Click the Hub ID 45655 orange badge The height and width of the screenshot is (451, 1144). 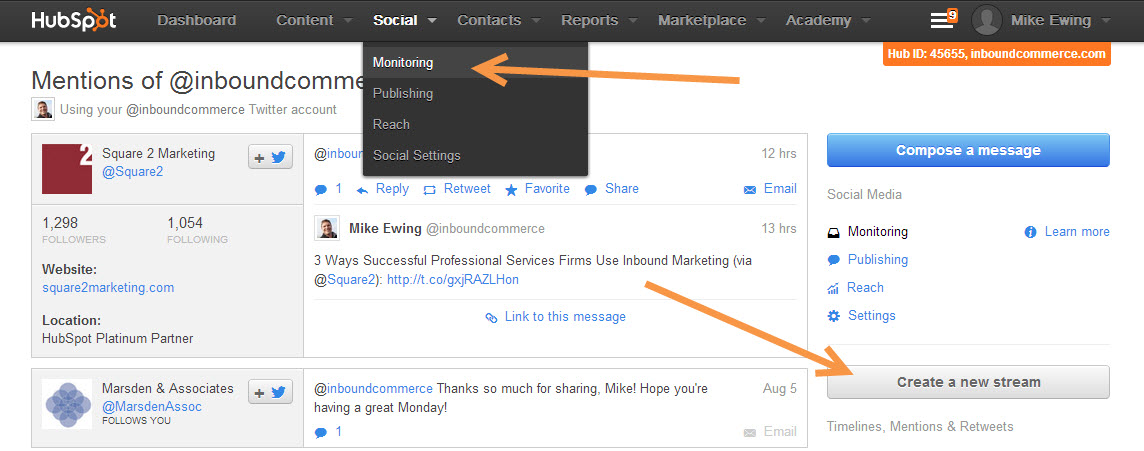997,54
